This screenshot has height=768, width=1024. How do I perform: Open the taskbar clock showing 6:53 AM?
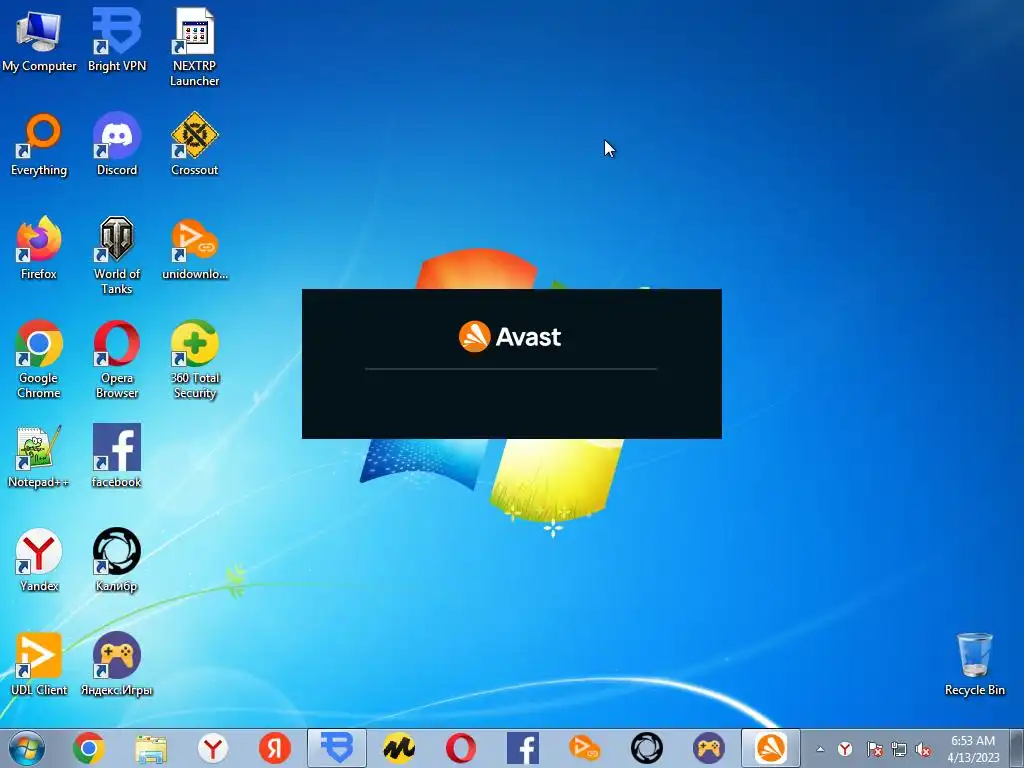coord(973,749)
